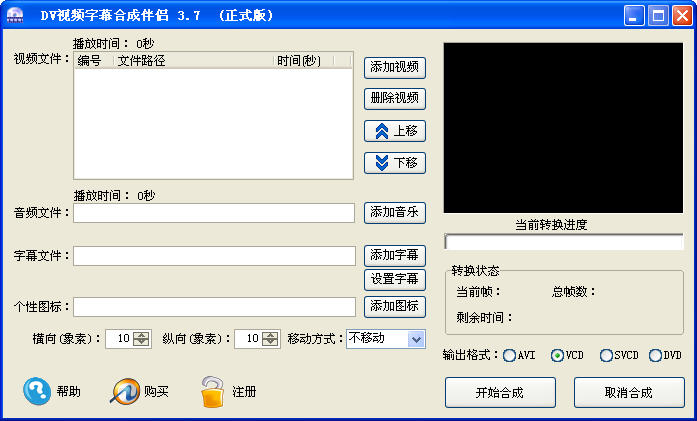The height and width of the screenshot is (421, 697).
Task: Click the 取消合成 button
Action: click(629, 393)
